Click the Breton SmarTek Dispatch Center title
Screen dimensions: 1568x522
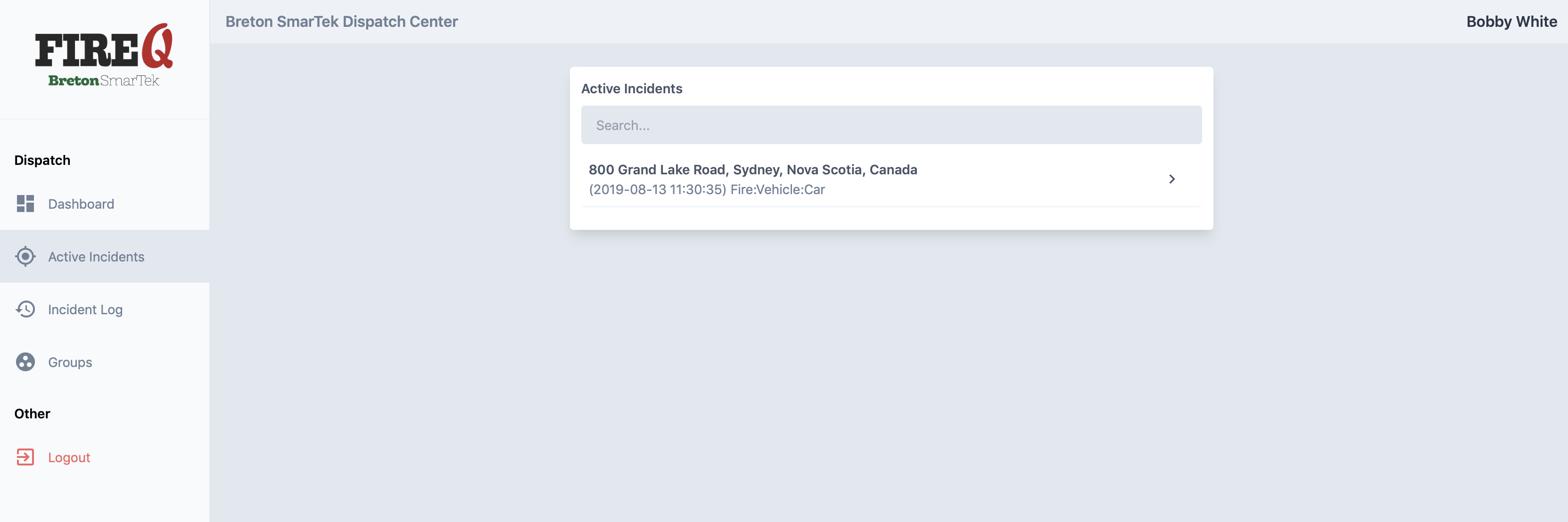(341, 22)
